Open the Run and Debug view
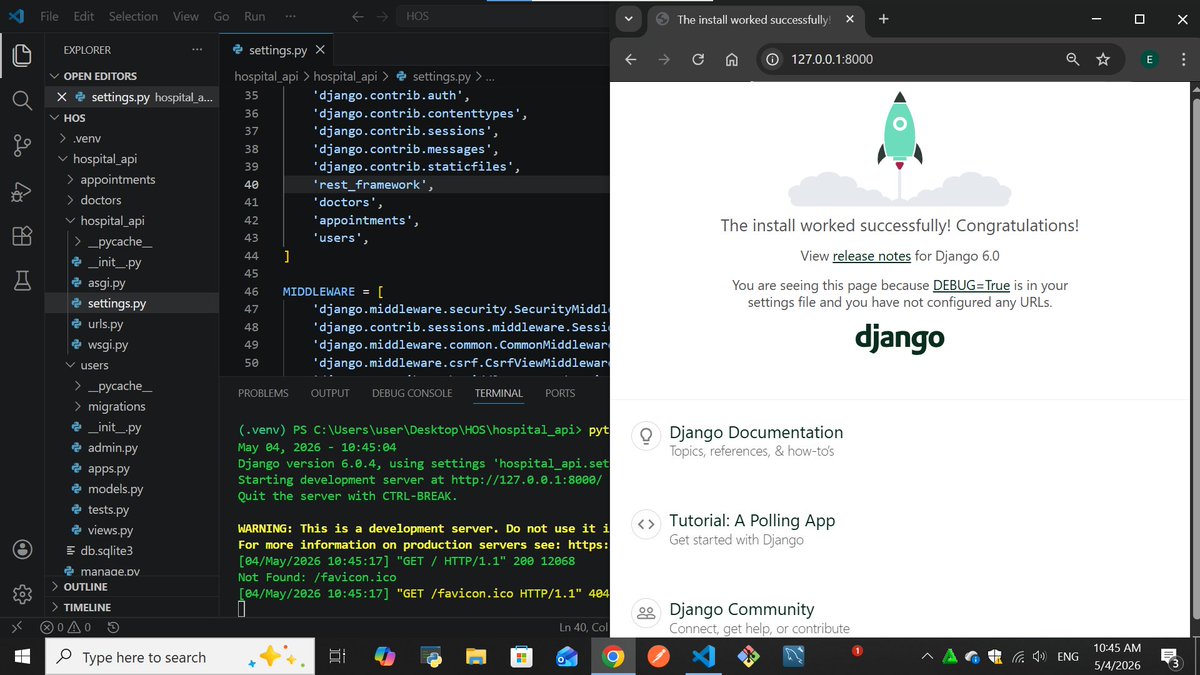The image size is (1200, 675). [22, 191]
